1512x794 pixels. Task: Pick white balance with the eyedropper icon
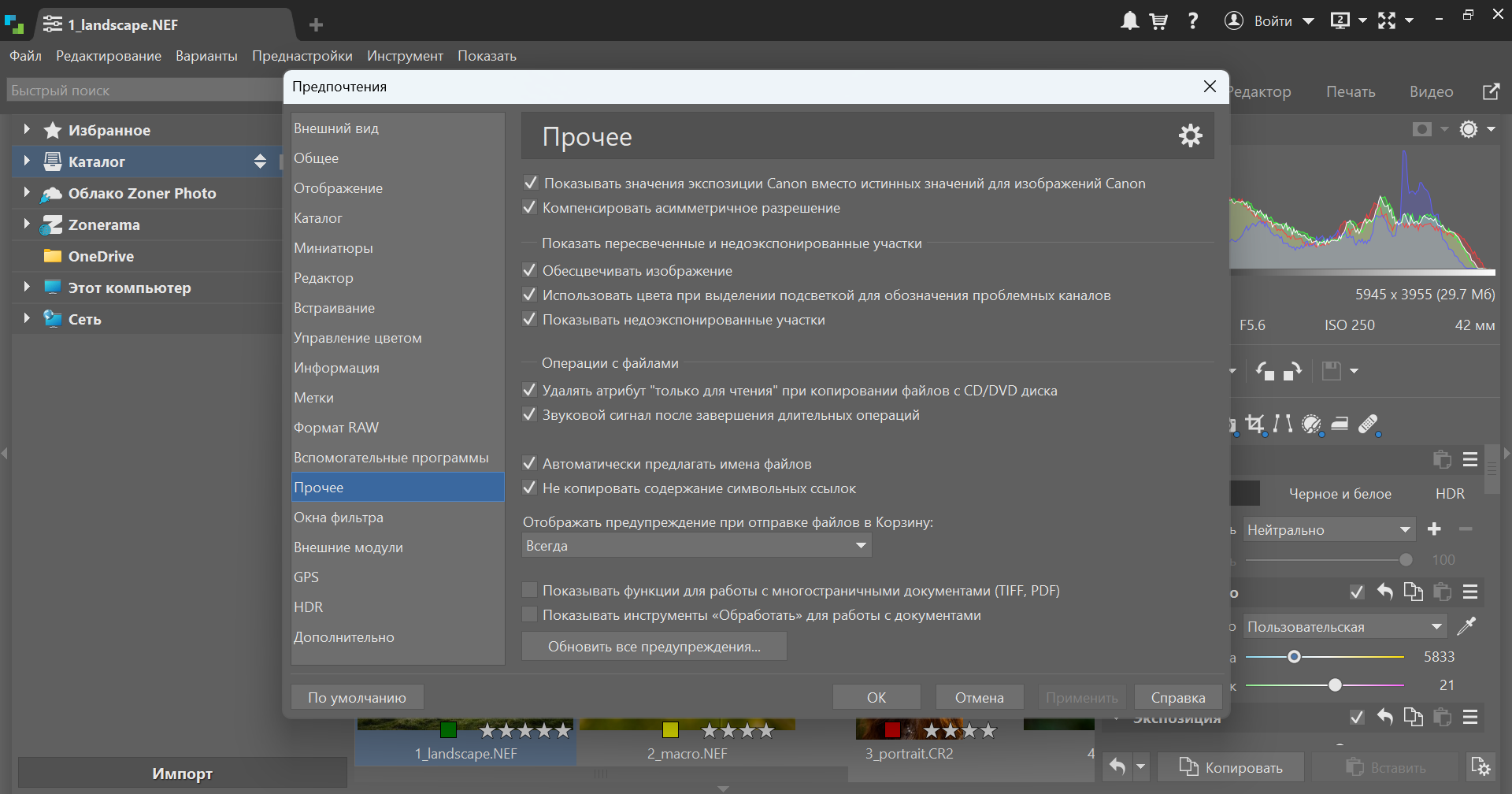click(1466, 626)
